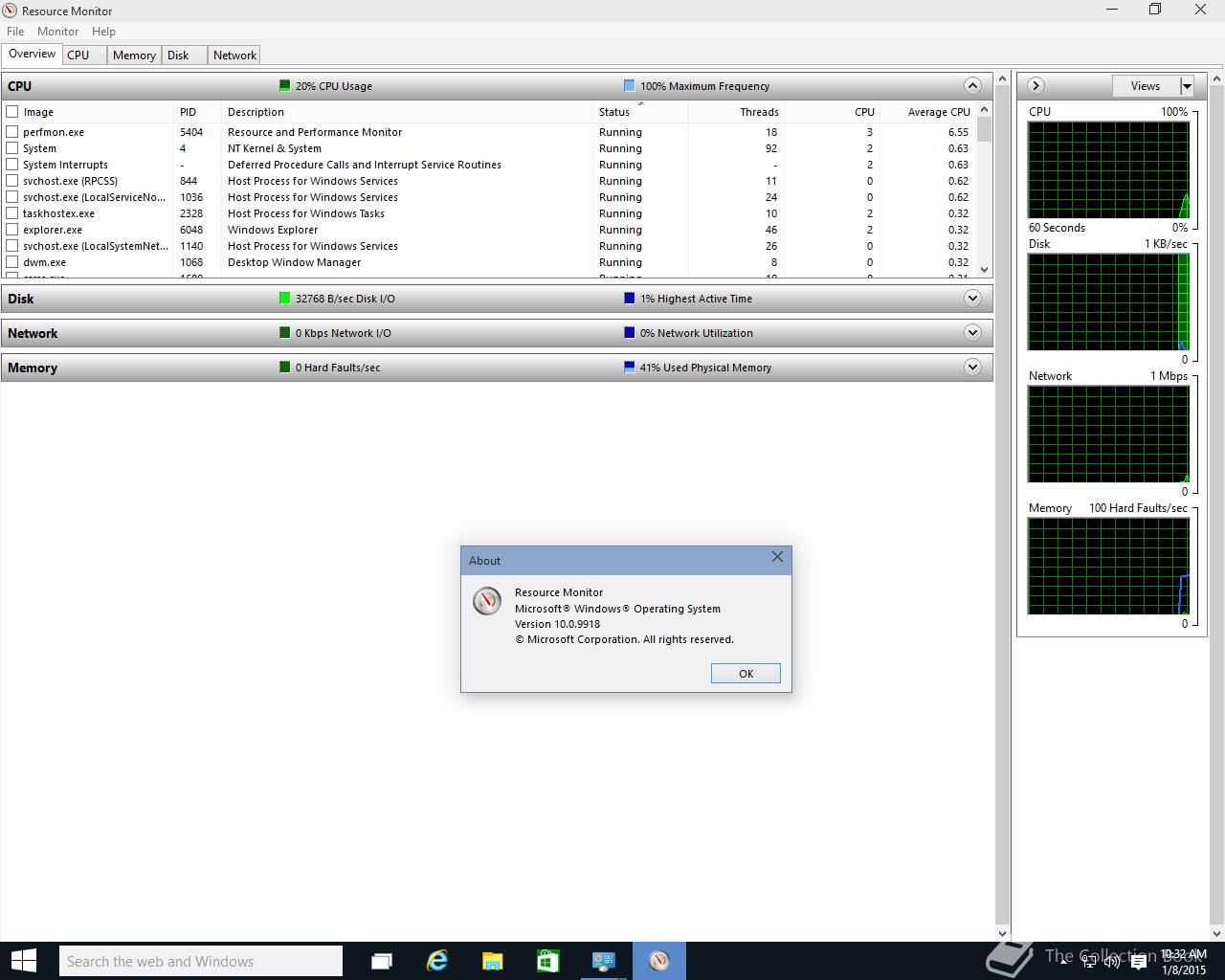Viewport: 1225px width, 980px height.
Task: Click the blue Maximum Frequency swatch
Action: [x=629, y=86]
